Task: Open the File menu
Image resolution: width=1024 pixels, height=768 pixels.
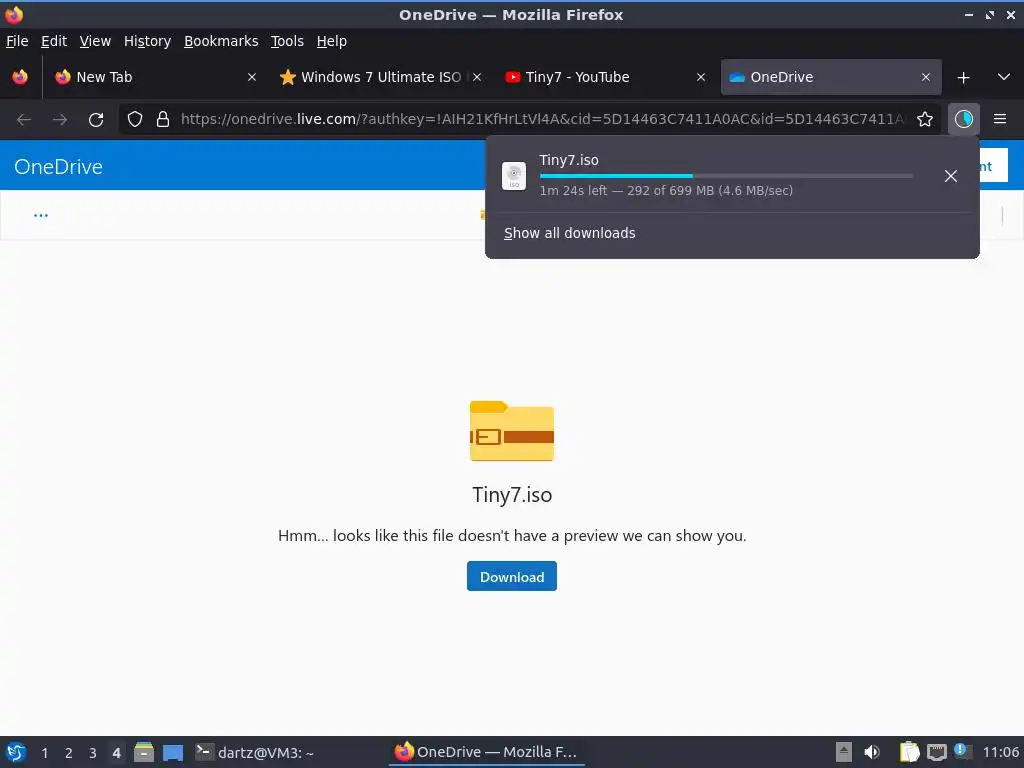Action: [x=17, y=41]
